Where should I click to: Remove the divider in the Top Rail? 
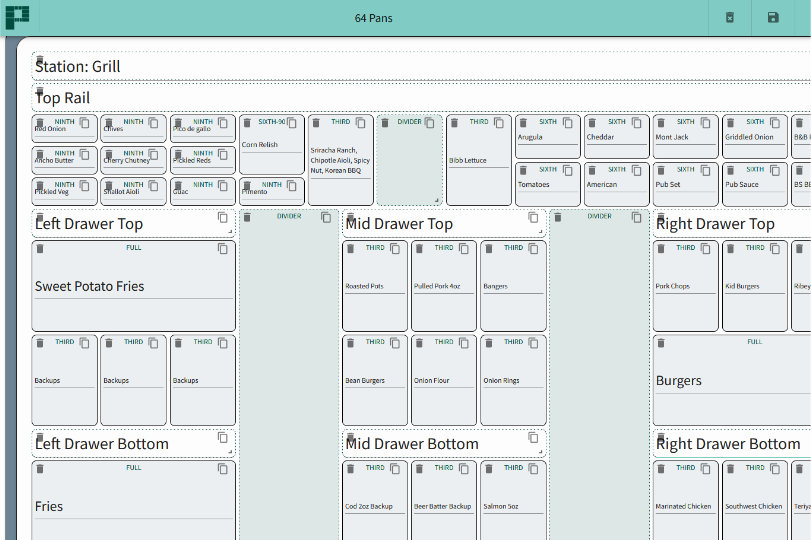(385, 122)
